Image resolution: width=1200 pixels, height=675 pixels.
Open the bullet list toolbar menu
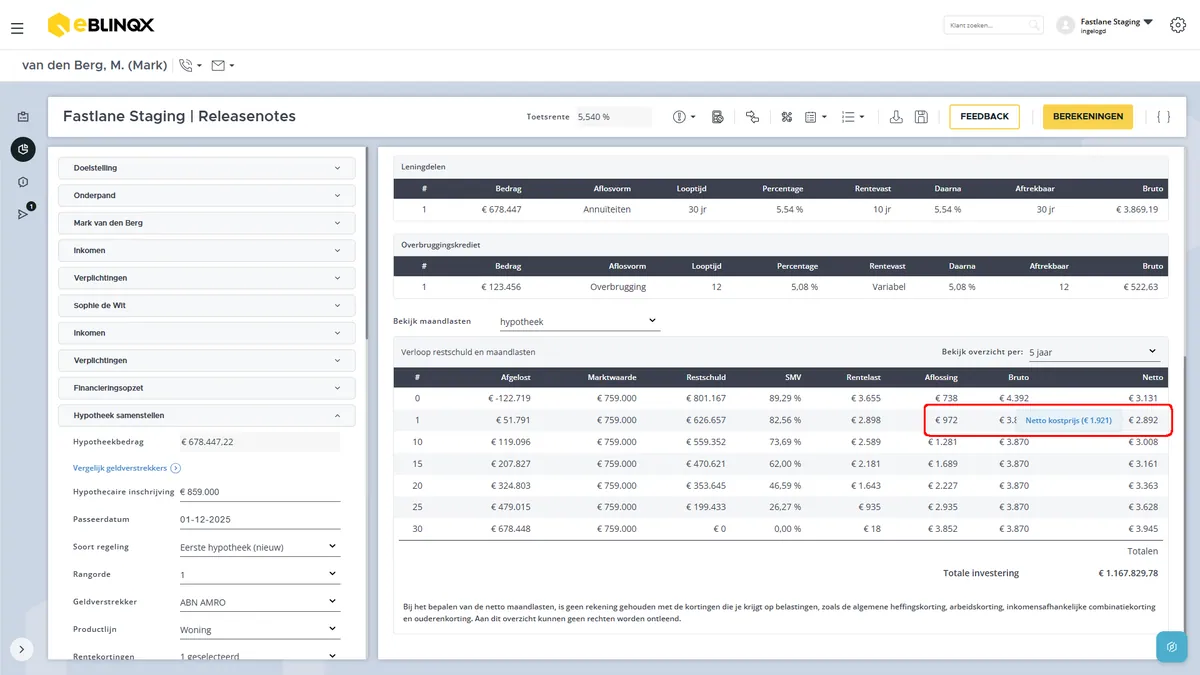coord(853,117)
